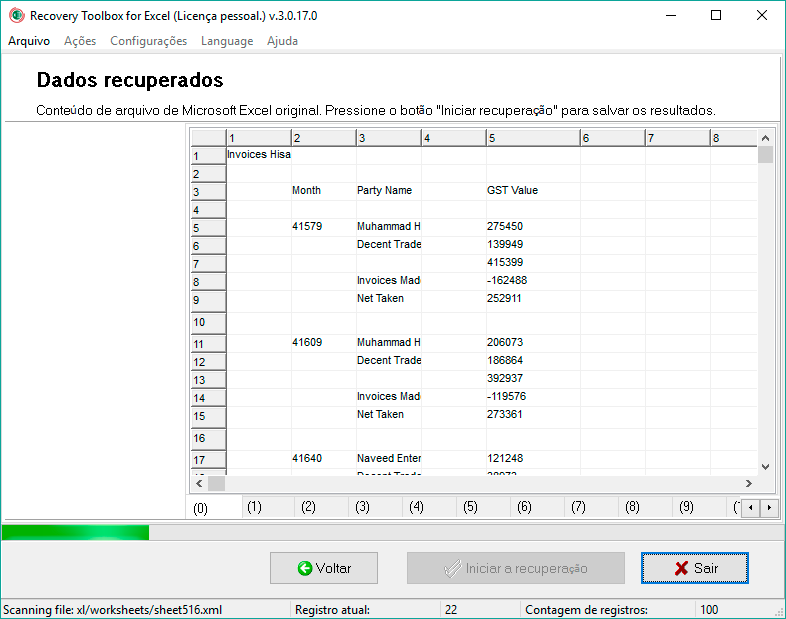Click the red X icon on Sair
This screenshot has width=786, height=619.
[681, 568]
